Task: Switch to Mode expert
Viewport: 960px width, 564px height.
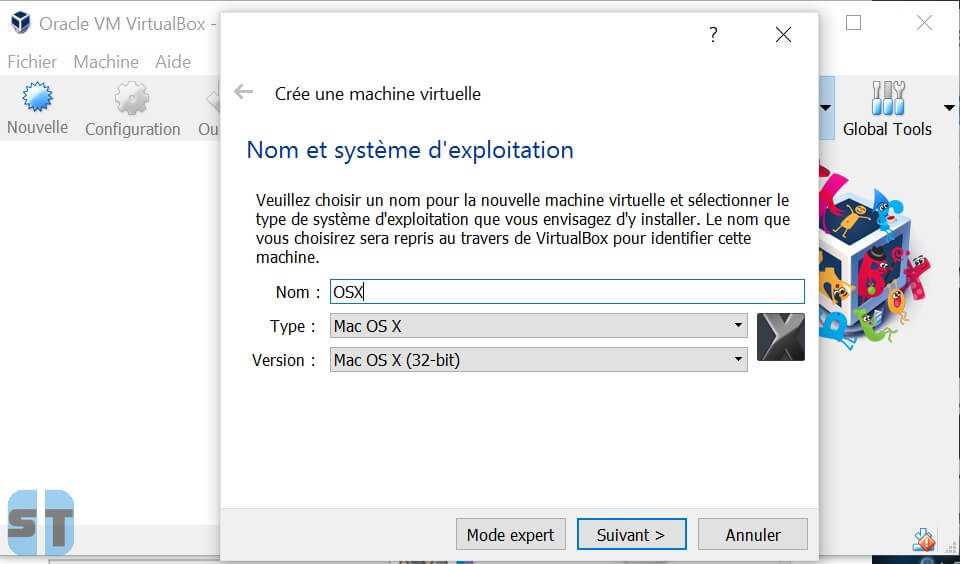Action: click(511, 535)
